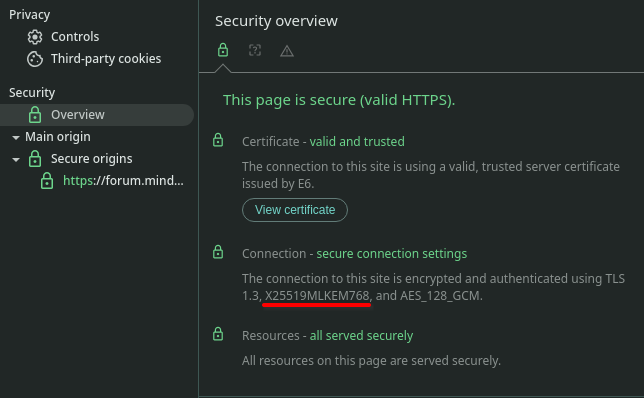Click the lock icon next to Connection
644x398 pixels.
(218, 252)
